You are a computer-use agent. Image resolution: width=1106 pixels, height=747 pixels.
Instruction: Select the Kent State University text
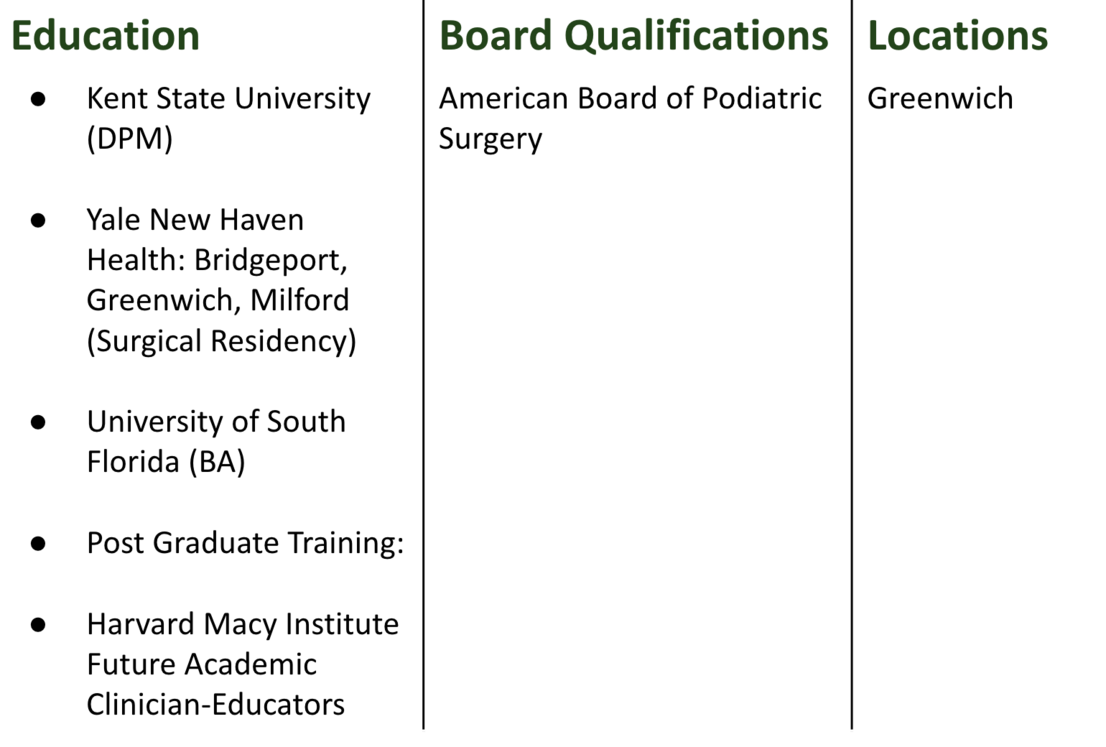[228, 99]
